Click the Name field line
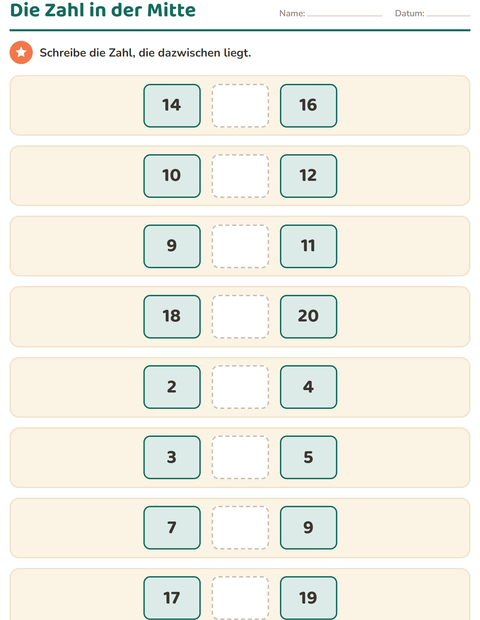The height and width of the screenshot is (620, 480). tap(345, 15)
